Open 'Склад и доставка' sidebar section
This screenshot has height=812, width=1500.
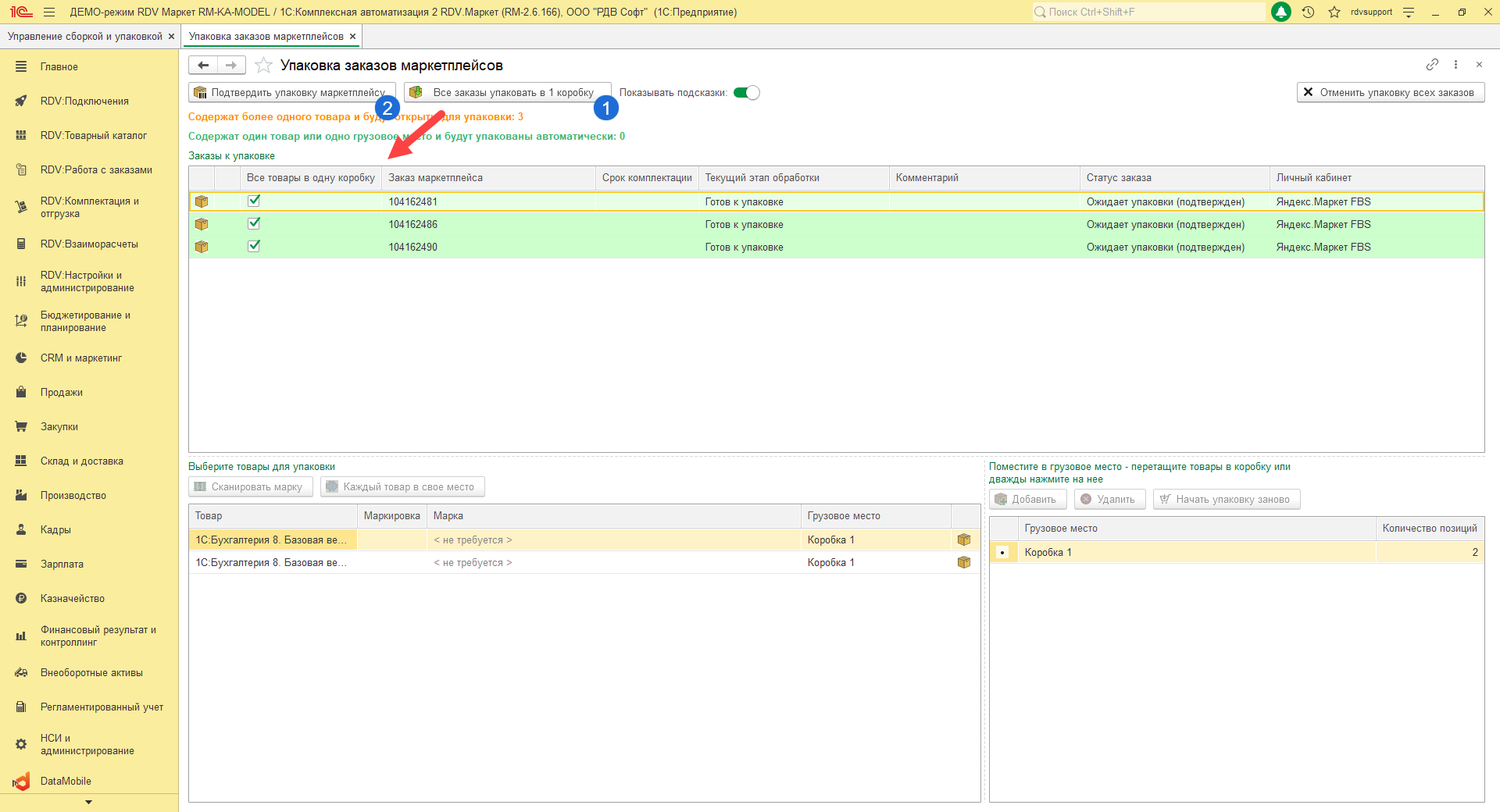coord(81,461)
